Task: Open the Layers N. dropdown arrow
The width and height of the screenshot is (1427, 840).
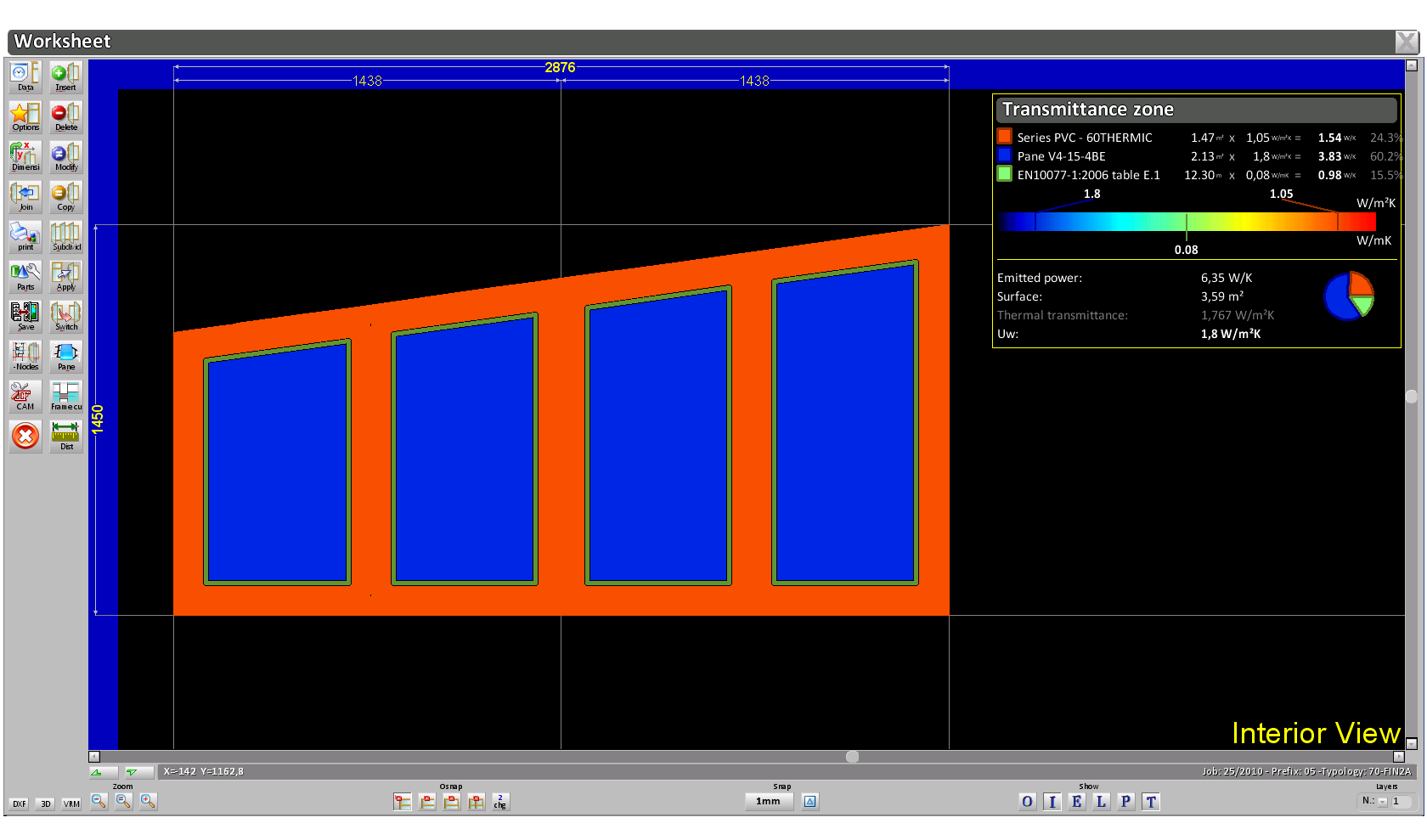Action: click(x=1382, y=802)
